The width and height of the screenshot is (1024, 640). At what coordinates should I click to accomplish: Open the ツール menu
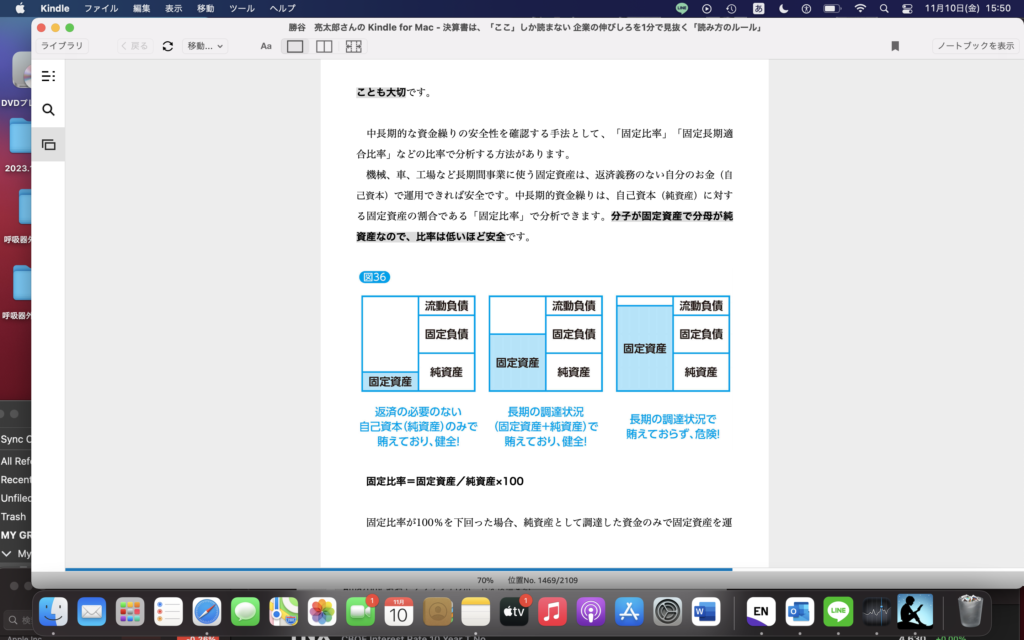pos(241,8)
